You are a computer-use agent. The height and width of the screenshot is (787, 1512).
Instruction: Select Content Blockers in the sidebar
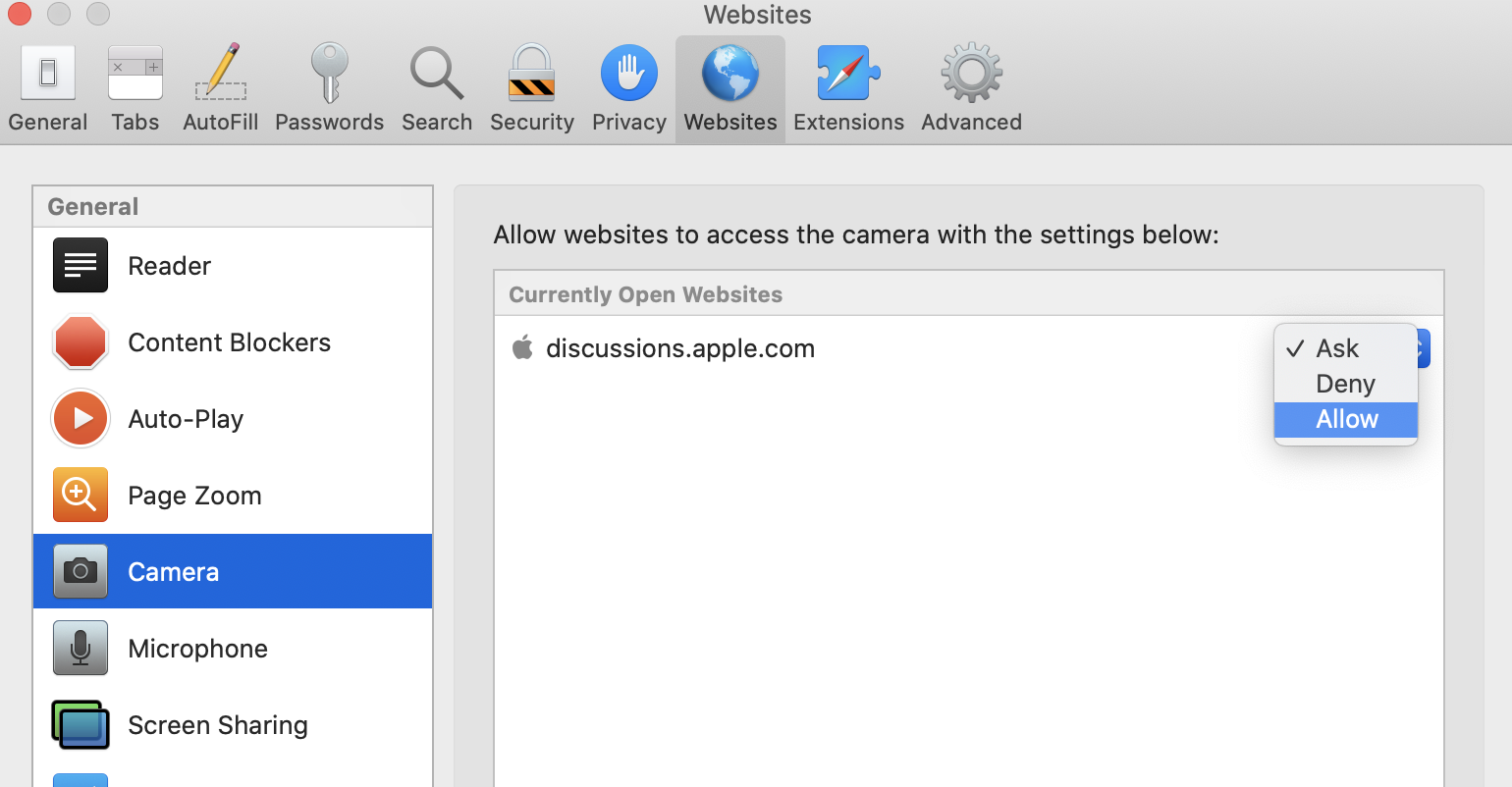point(233,342)
